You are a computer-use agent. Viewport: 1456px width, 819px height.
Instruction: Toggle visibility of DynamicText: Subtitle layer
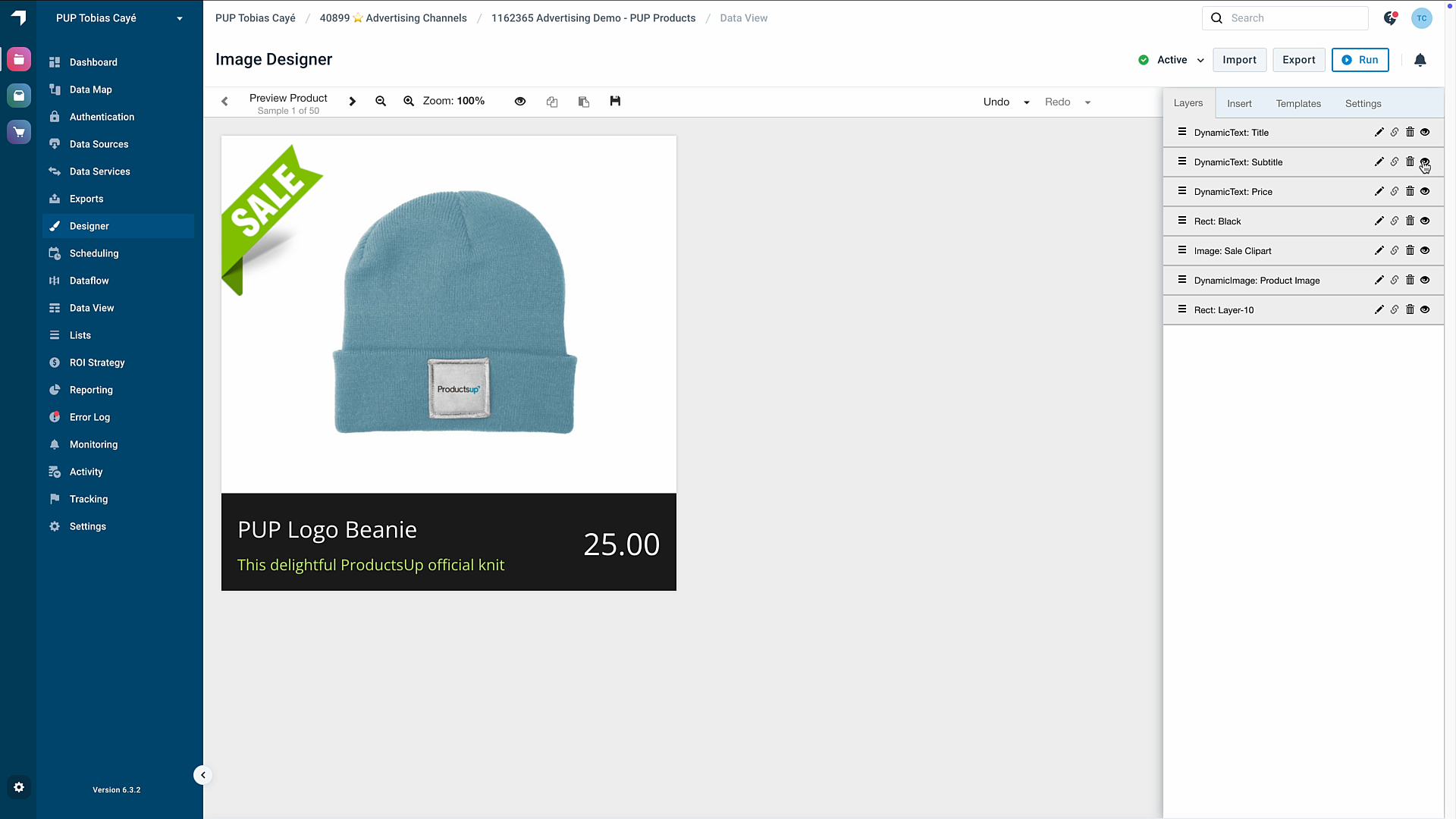[1425, 162]
